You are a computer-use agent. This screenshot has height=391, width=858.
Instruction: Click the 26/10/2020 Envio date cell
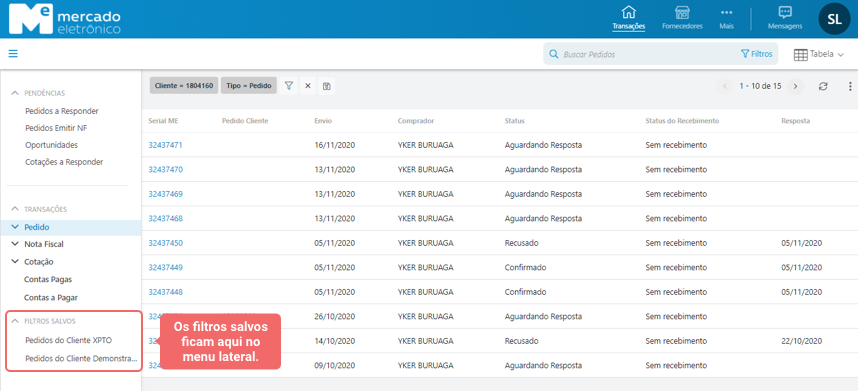pos(334,316)
